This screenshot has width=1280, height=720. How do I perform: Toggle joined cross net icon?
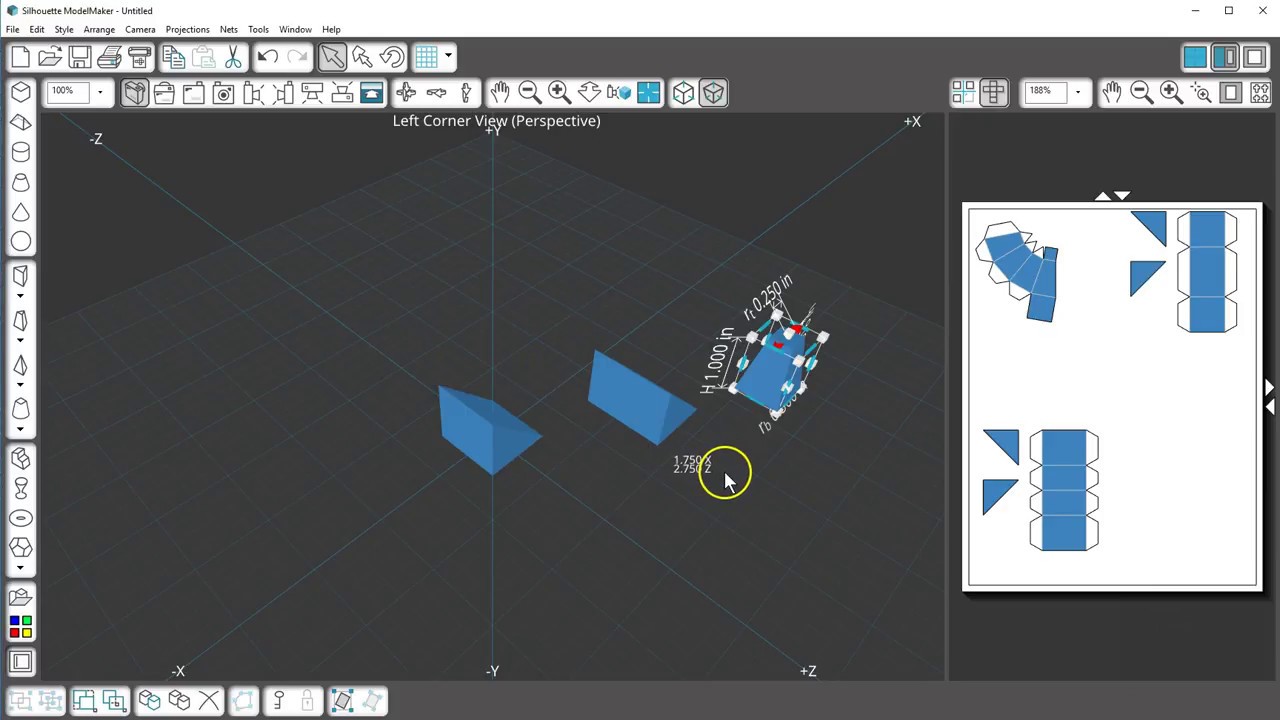pyautogui.click(x=993, y=93)
